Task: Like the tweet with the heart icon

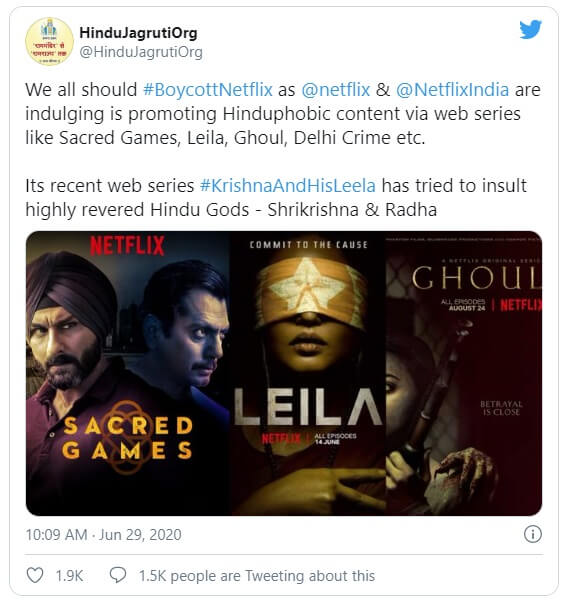Action: pos(35,575)
